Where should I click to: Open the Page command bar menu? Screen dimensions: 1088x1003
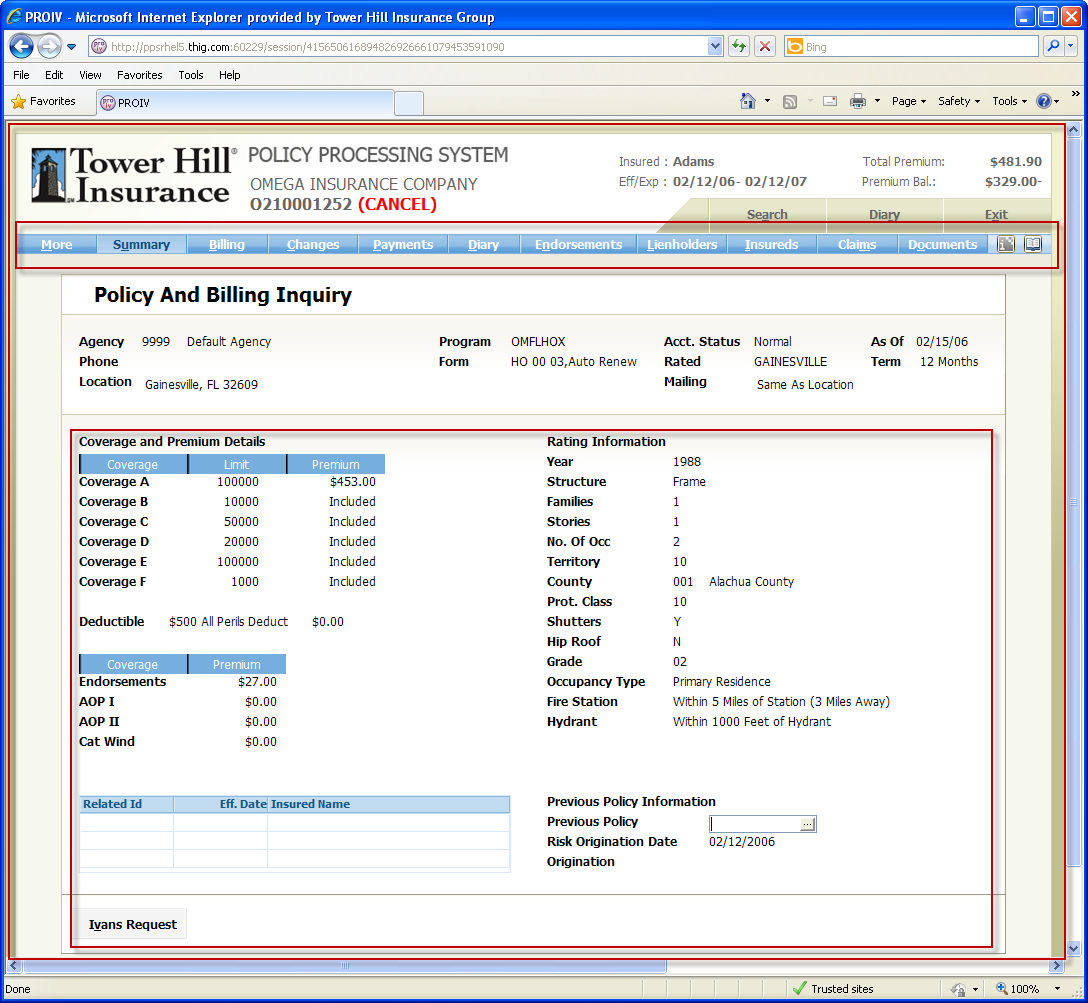(x=908, y=101)
